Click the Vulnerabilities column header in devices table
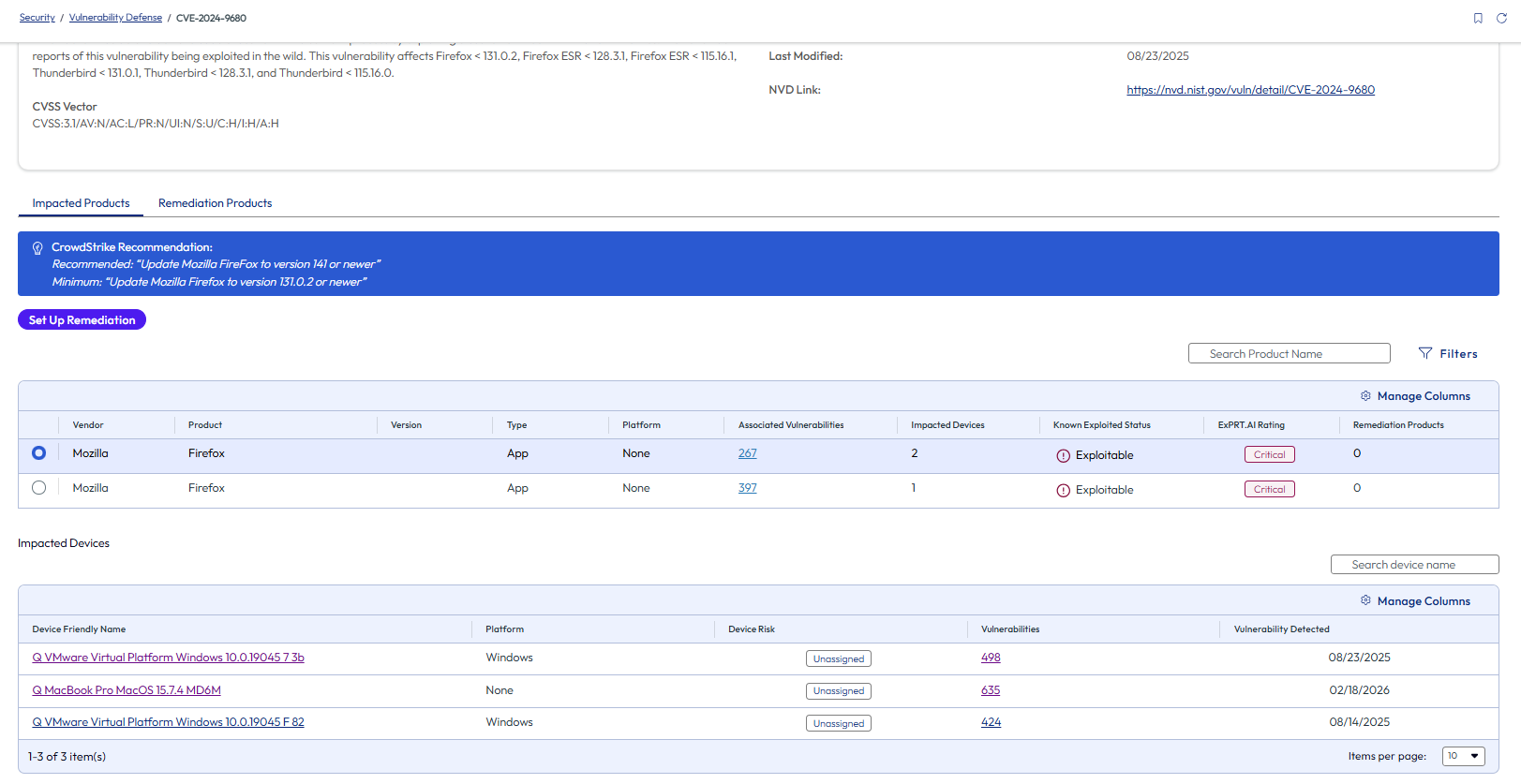Viewport: 1521px width, 784px height. coord(1010,629)
